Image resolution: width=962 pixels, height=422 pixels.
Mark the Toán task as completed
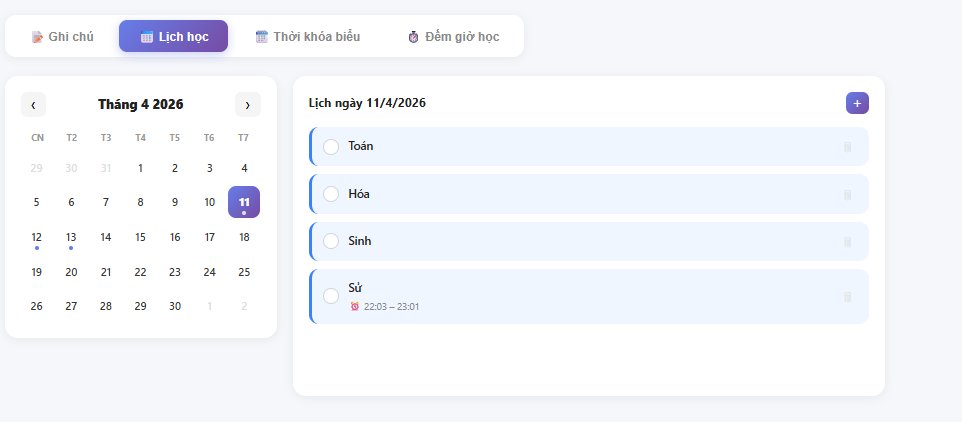[x=331, y=147]
